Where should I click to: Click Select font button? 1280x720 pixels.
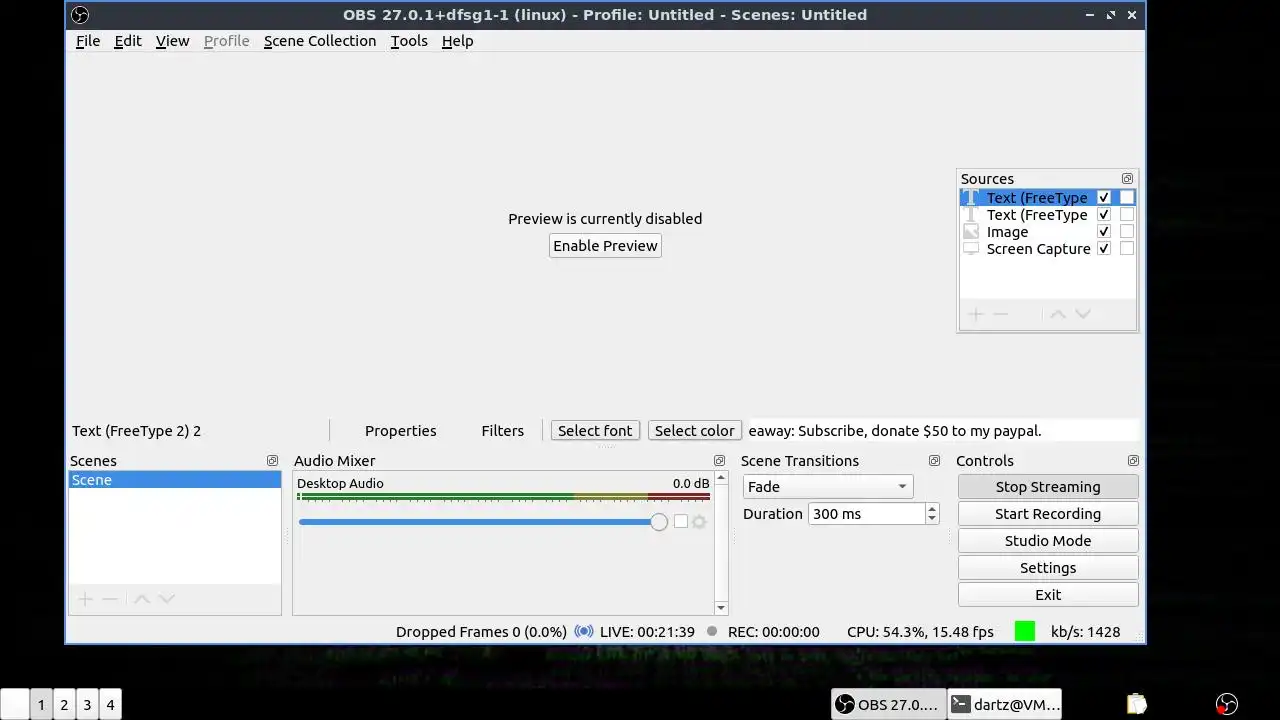595,431
